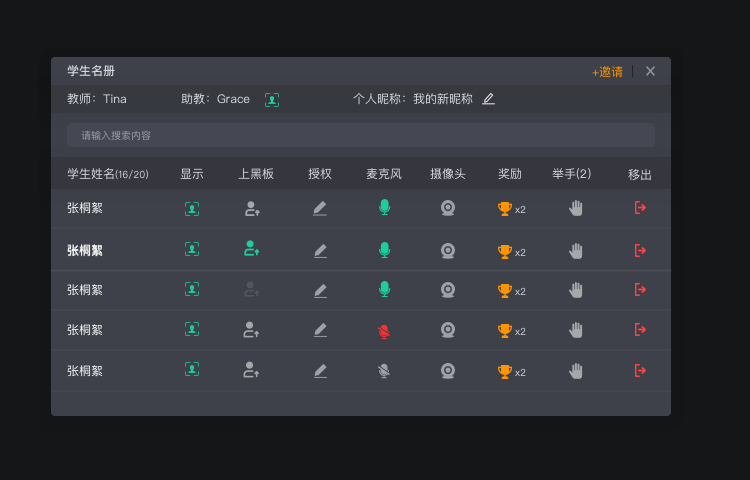Toggle display in the gray muted microphone row
The width and height of the screenshot is (750, 480).
pos(192,369)
